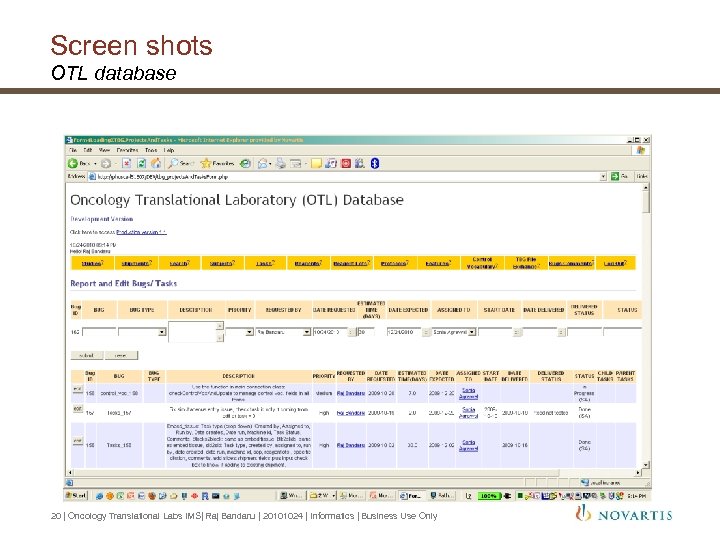Follow the Production version link
Viewport: 720px width, 540px height.
click(x=141, y=232)
